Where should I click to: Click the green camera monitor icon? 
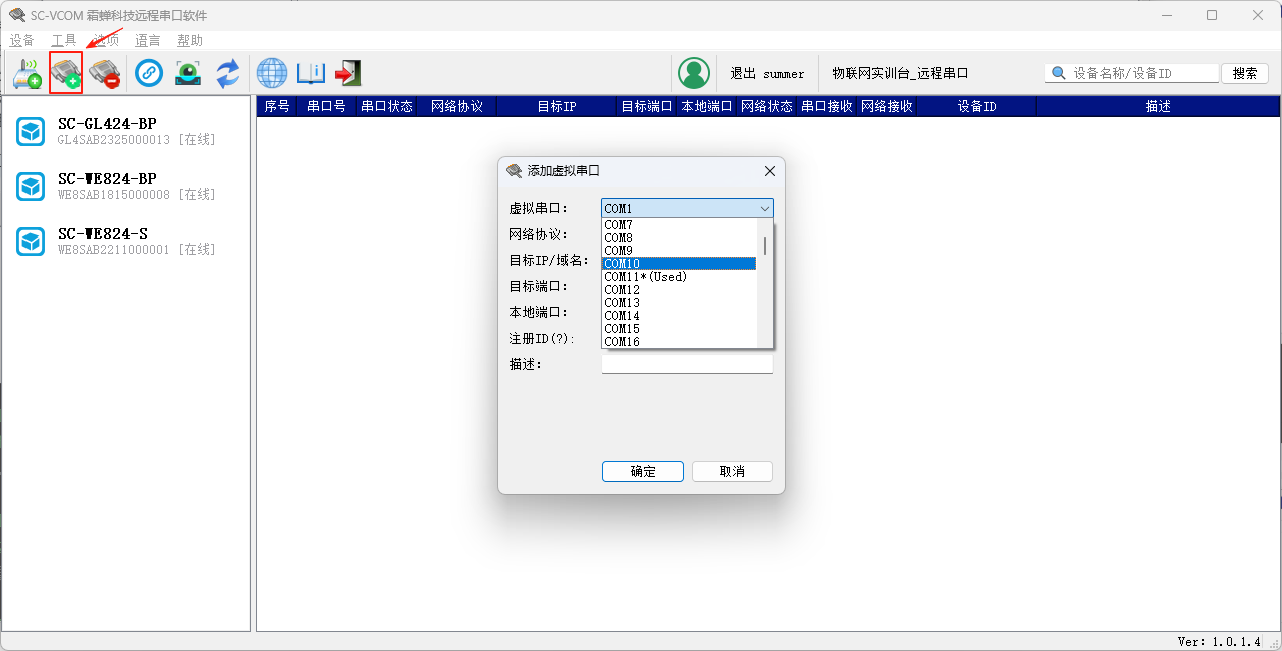tap(188, 73)
